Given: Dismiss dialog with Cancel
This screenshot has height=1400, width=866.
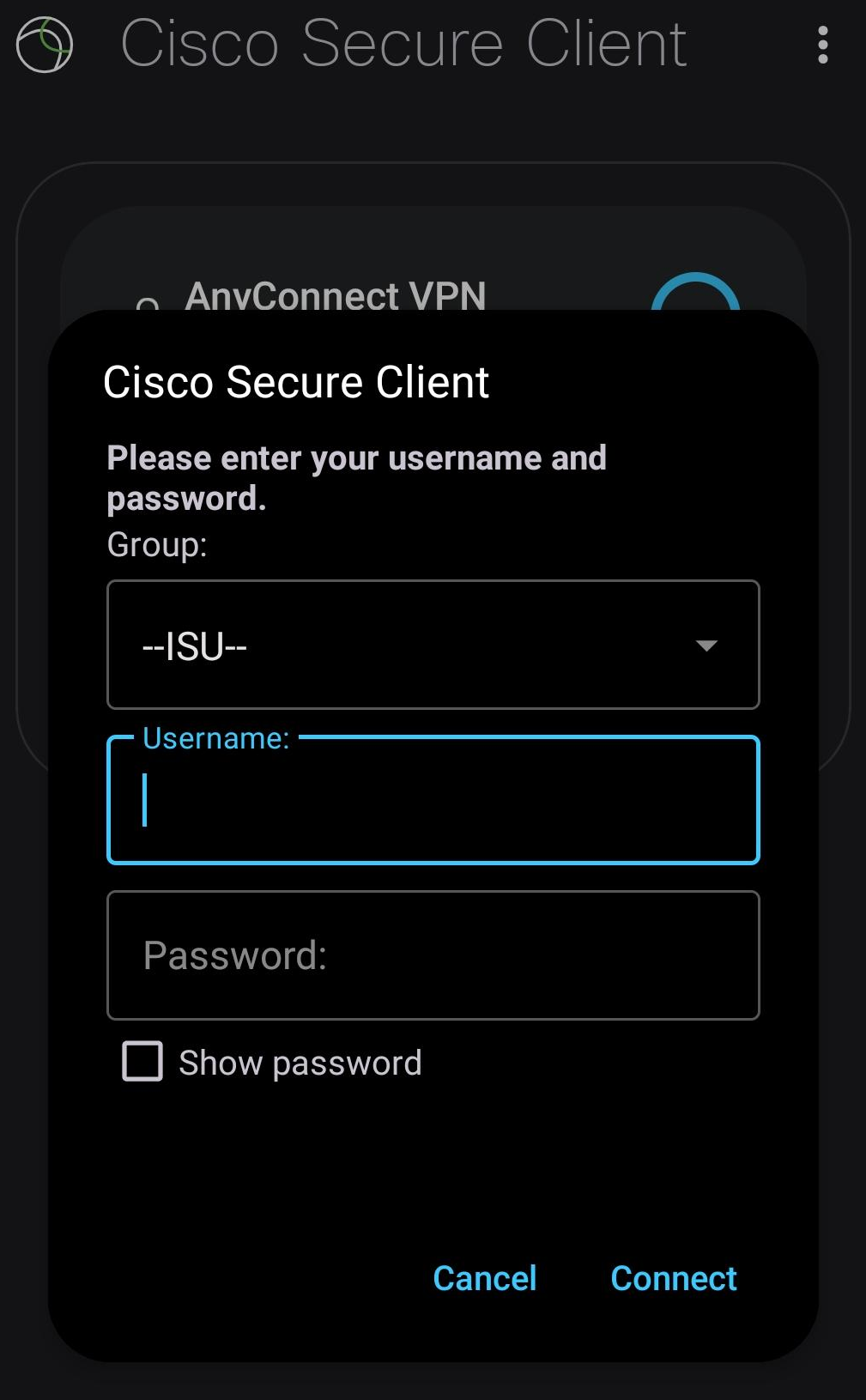Looking at the screenshot, I should click(x=485, y=1278).
